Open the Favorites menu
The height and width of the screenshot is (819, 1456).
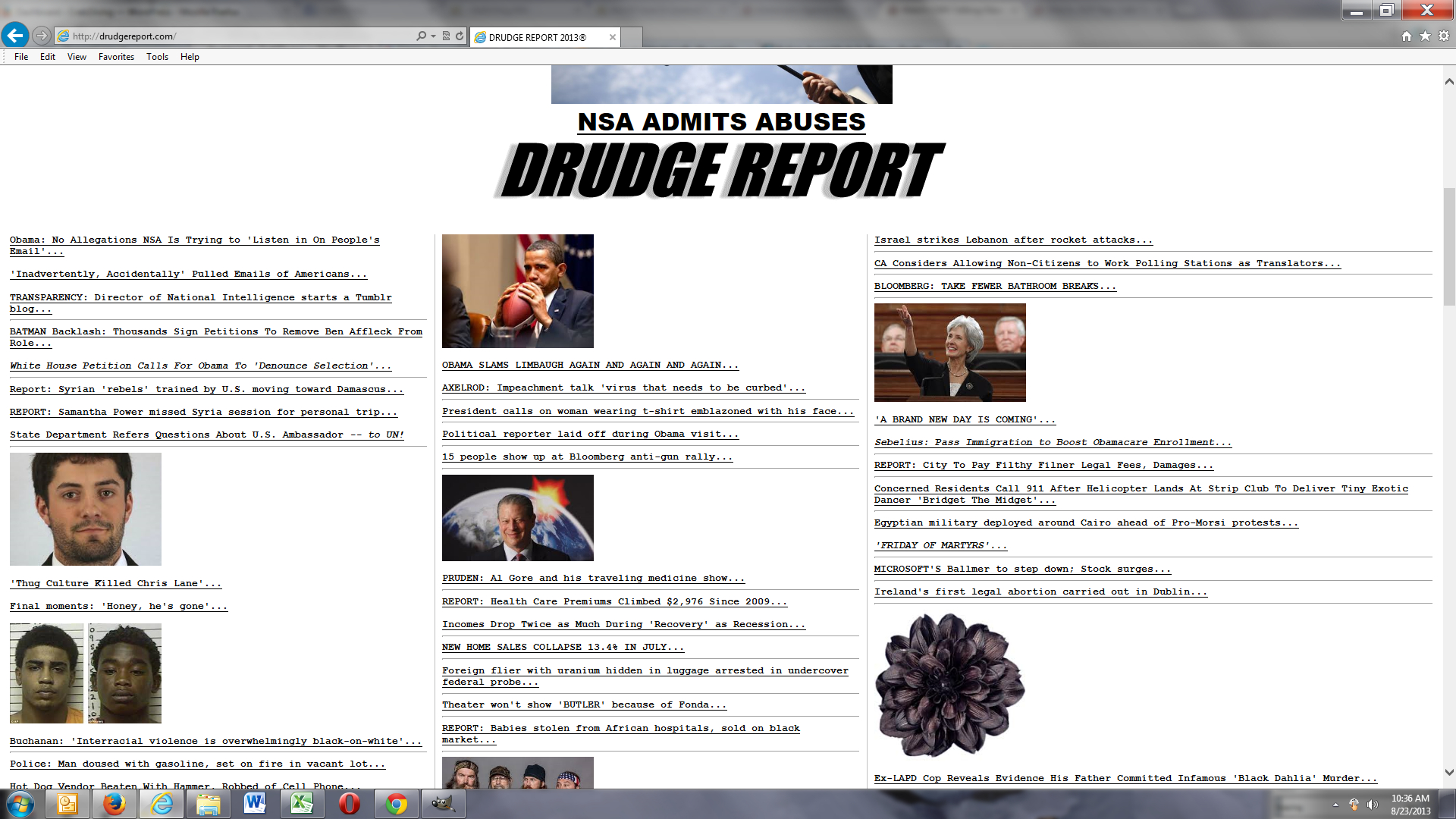click(116, 57)
